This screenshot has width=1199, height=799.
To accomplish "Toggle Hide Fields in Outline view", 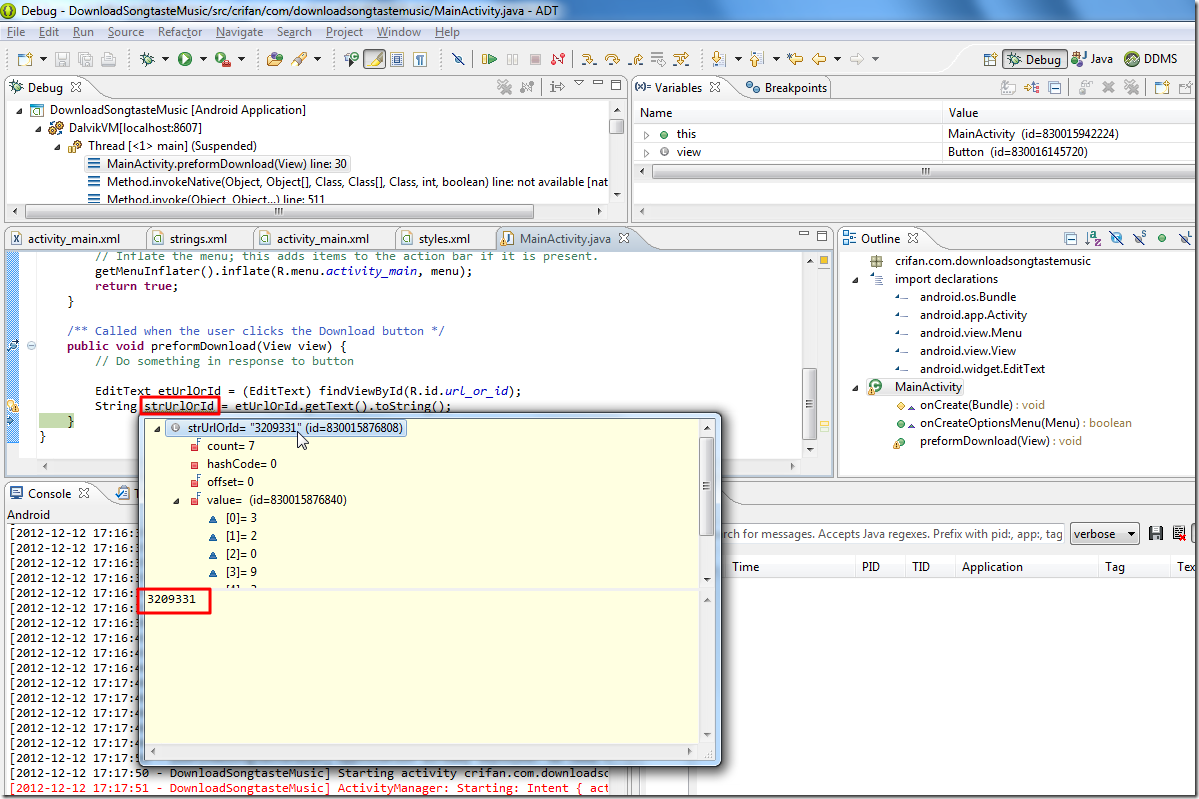I will click(1116, 238).
